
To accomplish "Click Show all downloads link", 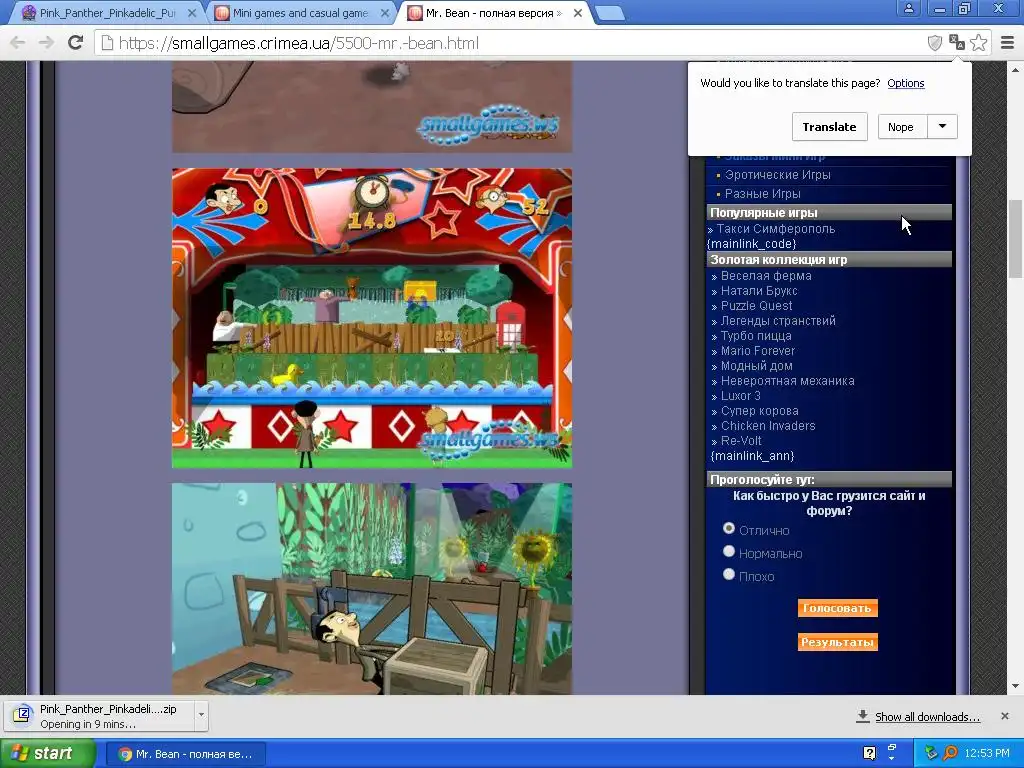I will (927, 716).
